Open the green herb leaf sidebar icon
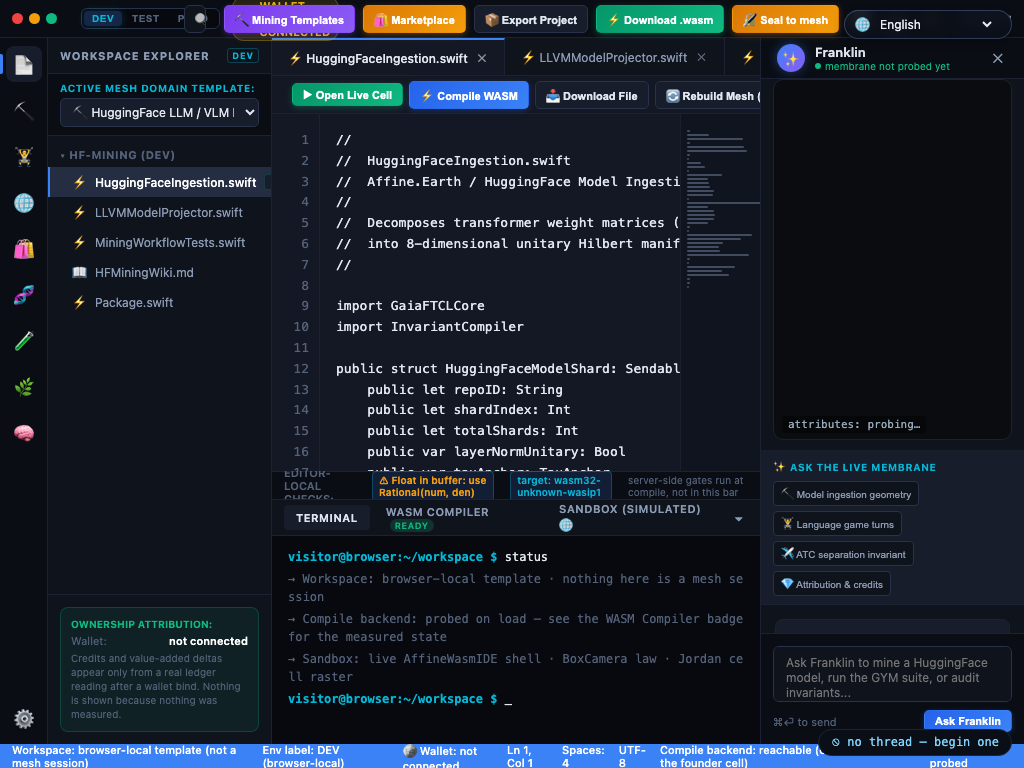The width and height of the screenshot is (1024, 768). pos(24,387)
